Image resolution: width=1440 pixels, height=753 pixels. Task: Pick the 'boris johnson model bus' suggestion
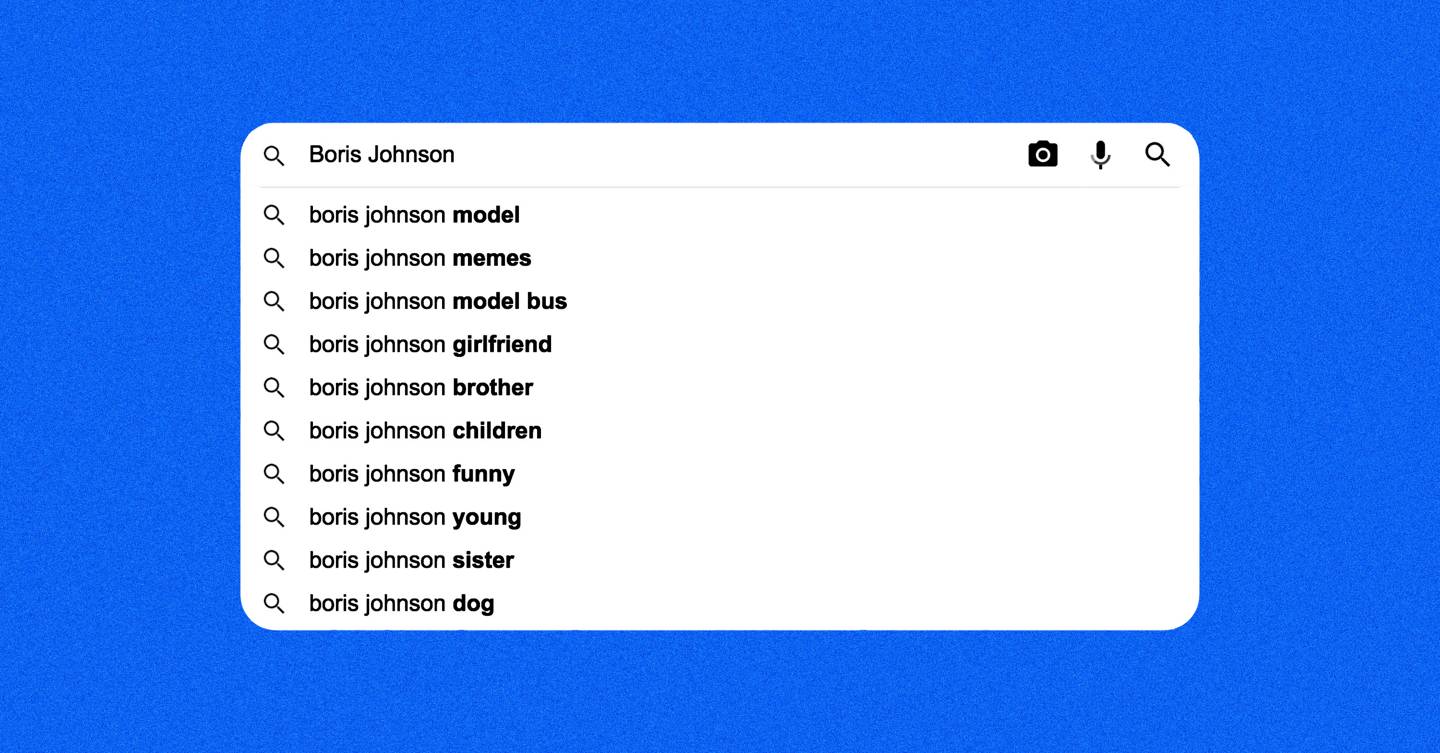click(x=438, y=301)
